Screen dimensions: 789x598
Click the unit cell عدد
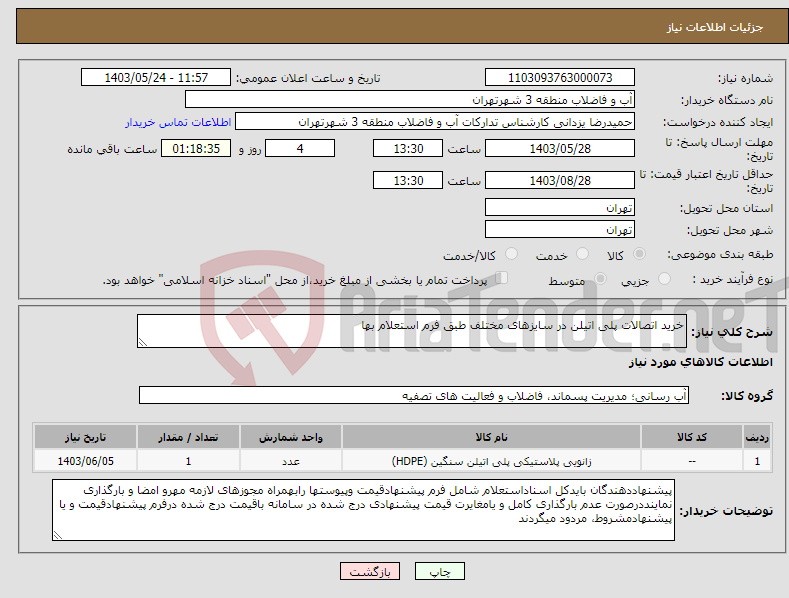click(x=290, y=461)
